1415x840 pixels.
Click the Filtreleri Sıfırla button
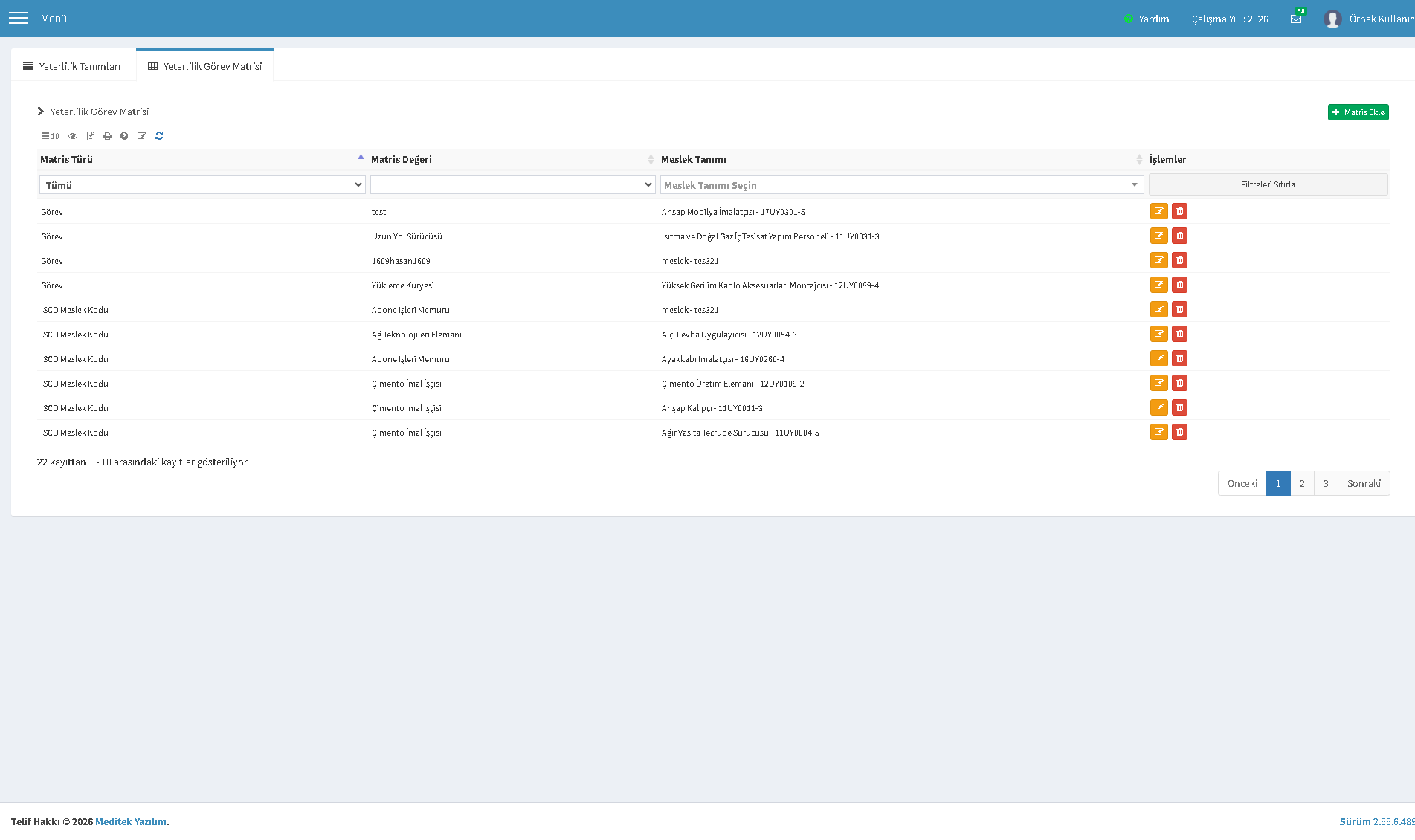1268,184
